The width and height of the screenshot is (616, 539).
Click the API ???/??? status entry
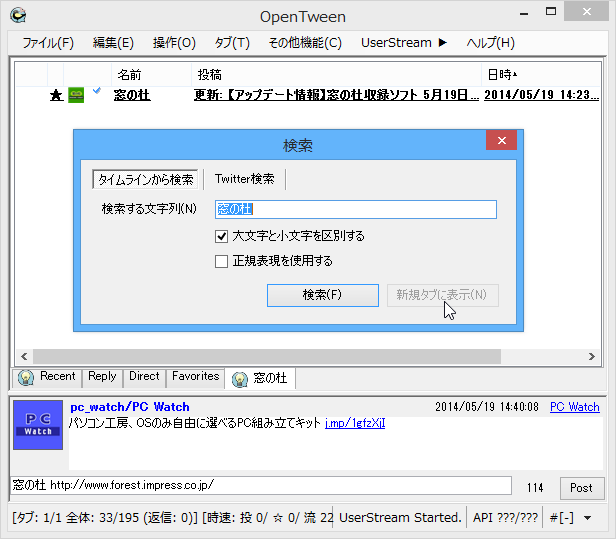click(x=505, y=518)
